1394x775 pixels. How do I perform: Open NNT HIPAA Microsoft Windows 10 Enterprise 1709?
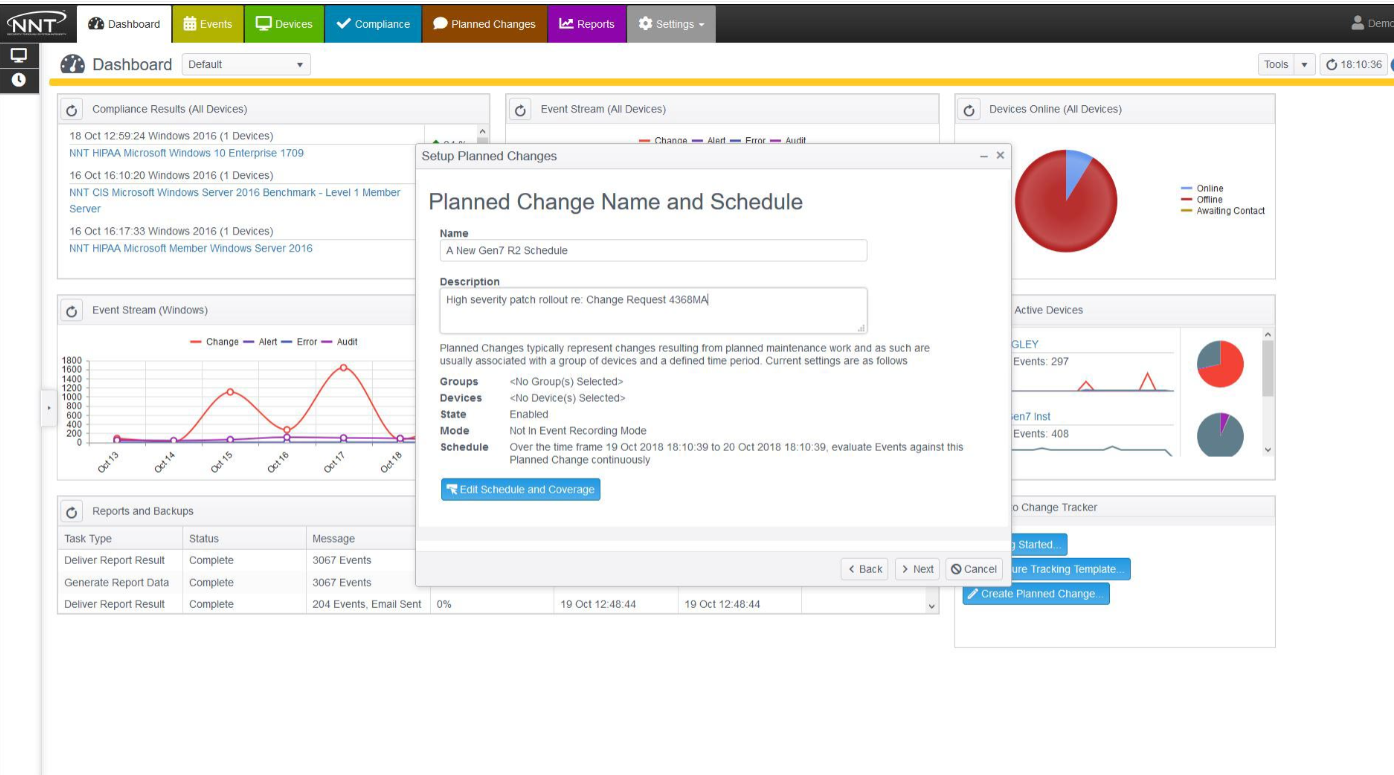click(x=187, y=153)
